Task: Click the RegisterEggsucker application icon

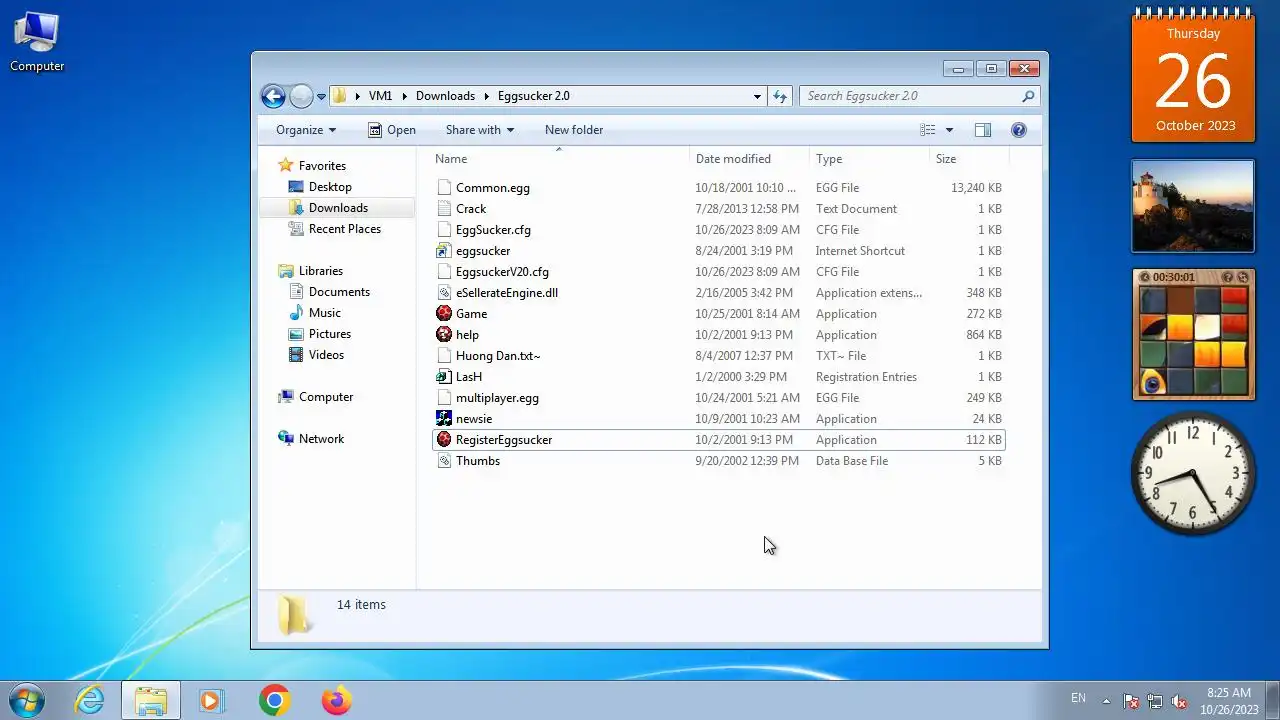Action: point(444,440)
